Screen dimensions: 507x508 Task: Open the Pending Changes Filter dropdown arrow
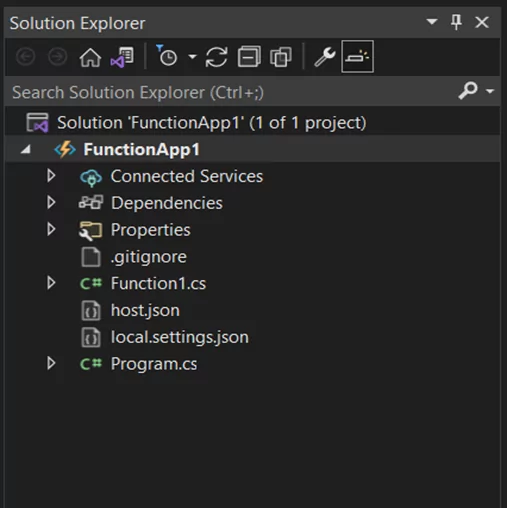(192, 57)
